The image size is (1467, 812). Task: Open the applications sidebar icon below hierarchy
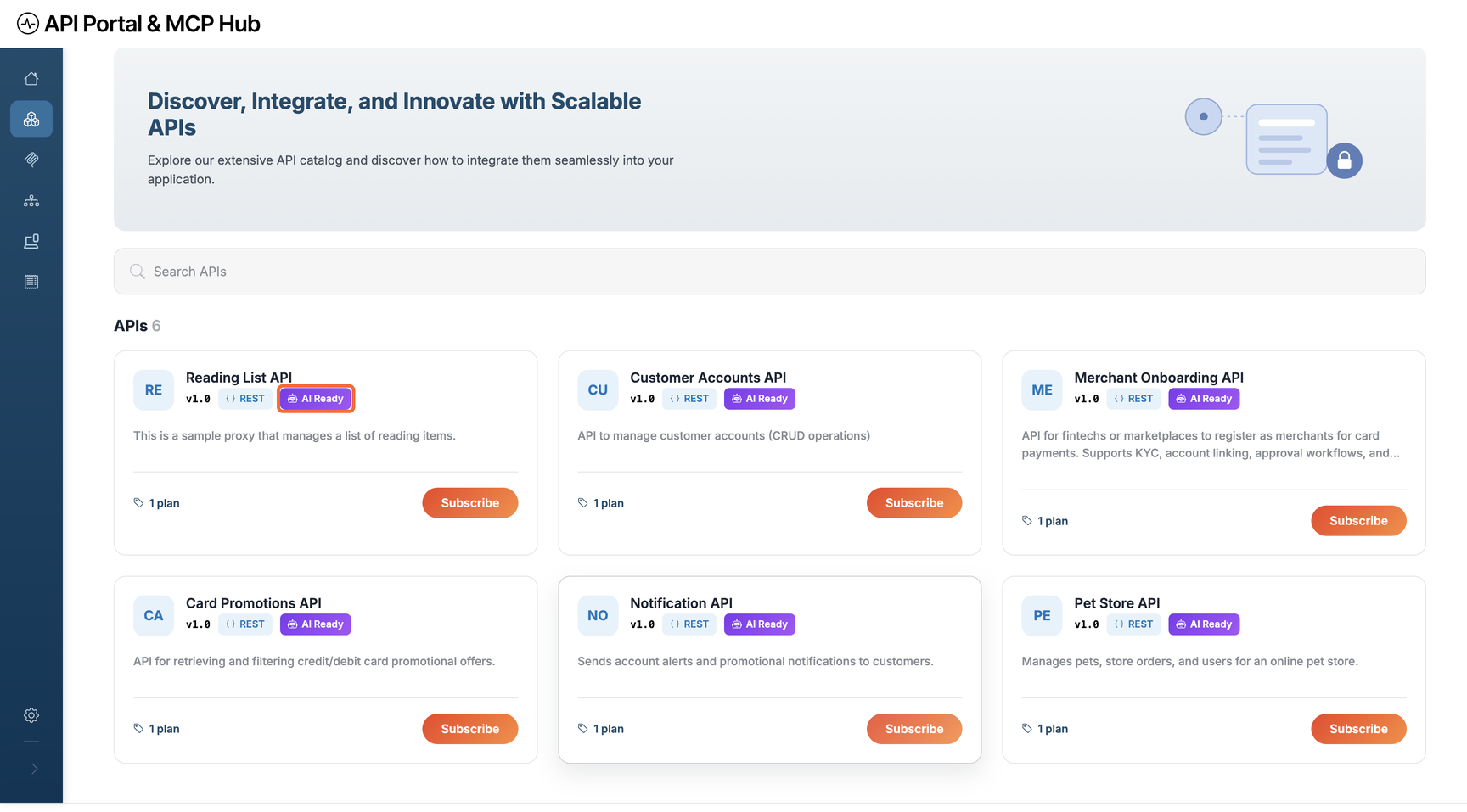click(31, 242)
